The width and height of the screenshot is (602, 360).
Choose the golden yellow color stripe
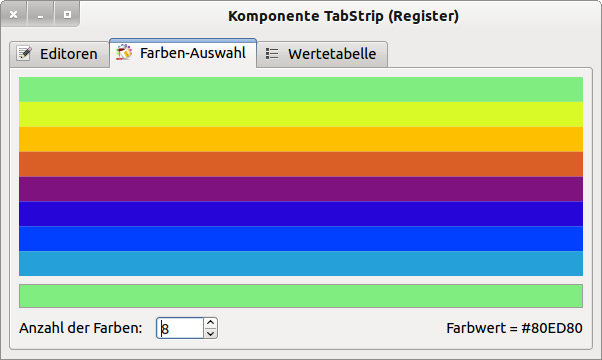point(301,139)
